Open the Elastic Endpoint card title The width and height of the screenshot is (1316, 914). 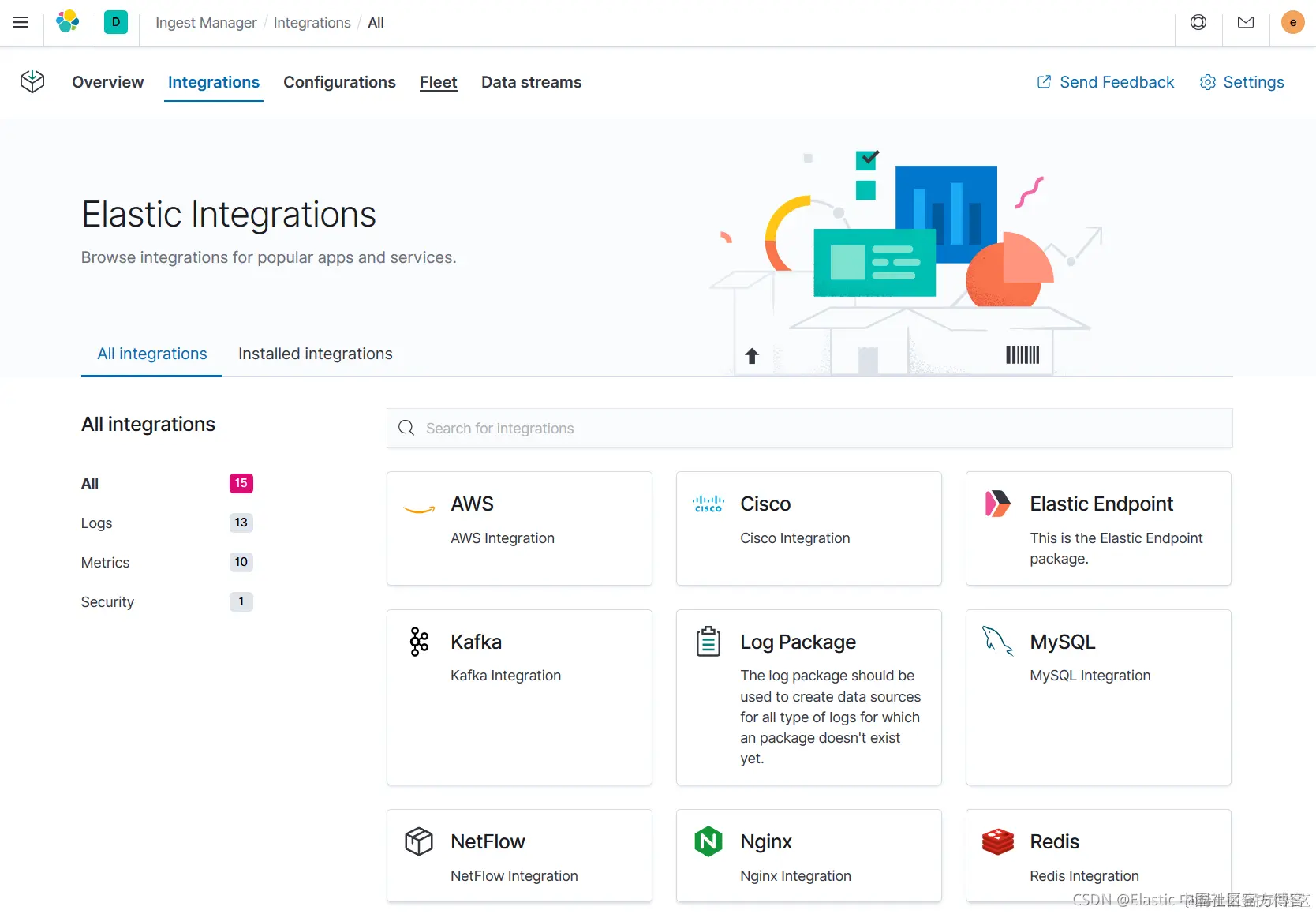[x=1101, y=504]
